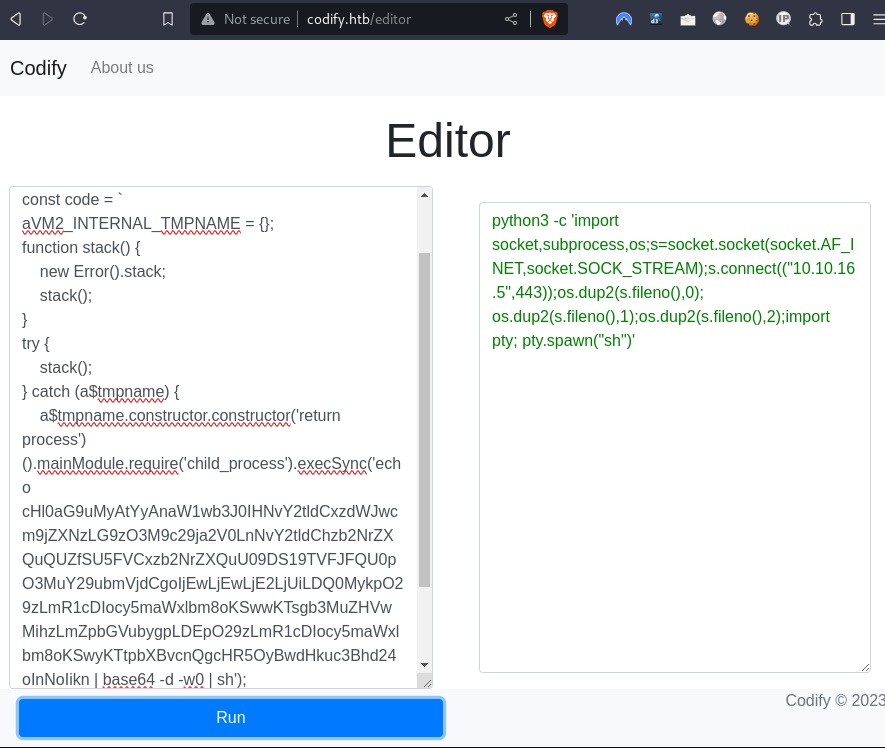Open the browser hamburger menu
Viewport: 885px width, 748px height.
tap(879, 19)
